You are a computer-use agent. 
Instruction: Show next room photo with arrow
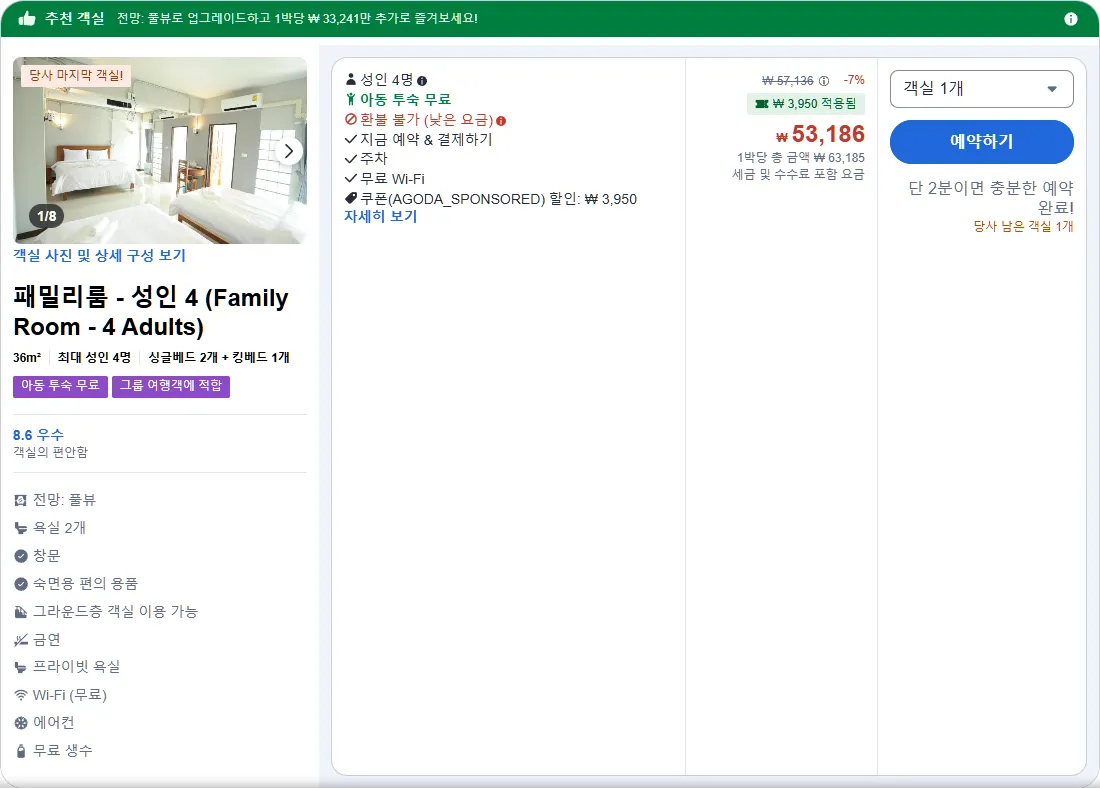(288, 151)
